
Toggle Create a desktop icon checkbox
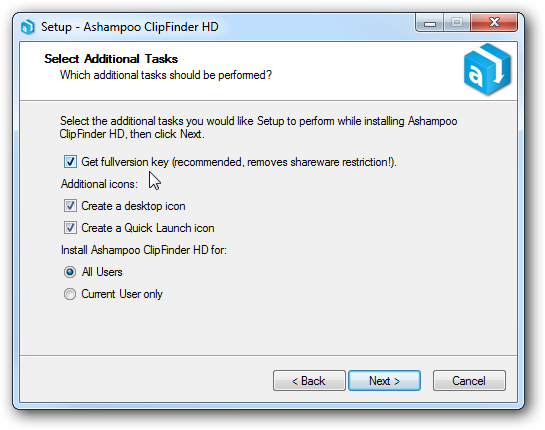[x=70, y=206]
